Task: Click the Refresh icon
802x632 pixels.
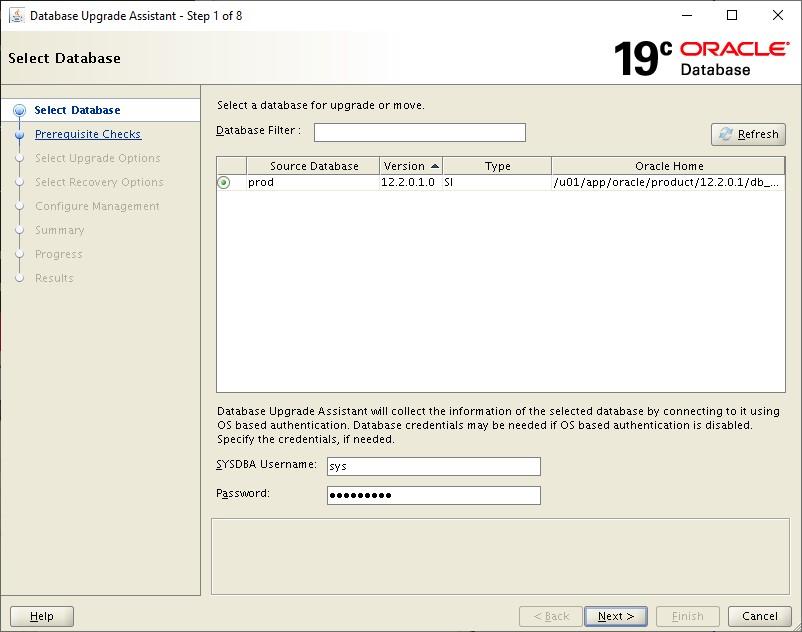Action: pyautogui.click(x=724, y=133)
